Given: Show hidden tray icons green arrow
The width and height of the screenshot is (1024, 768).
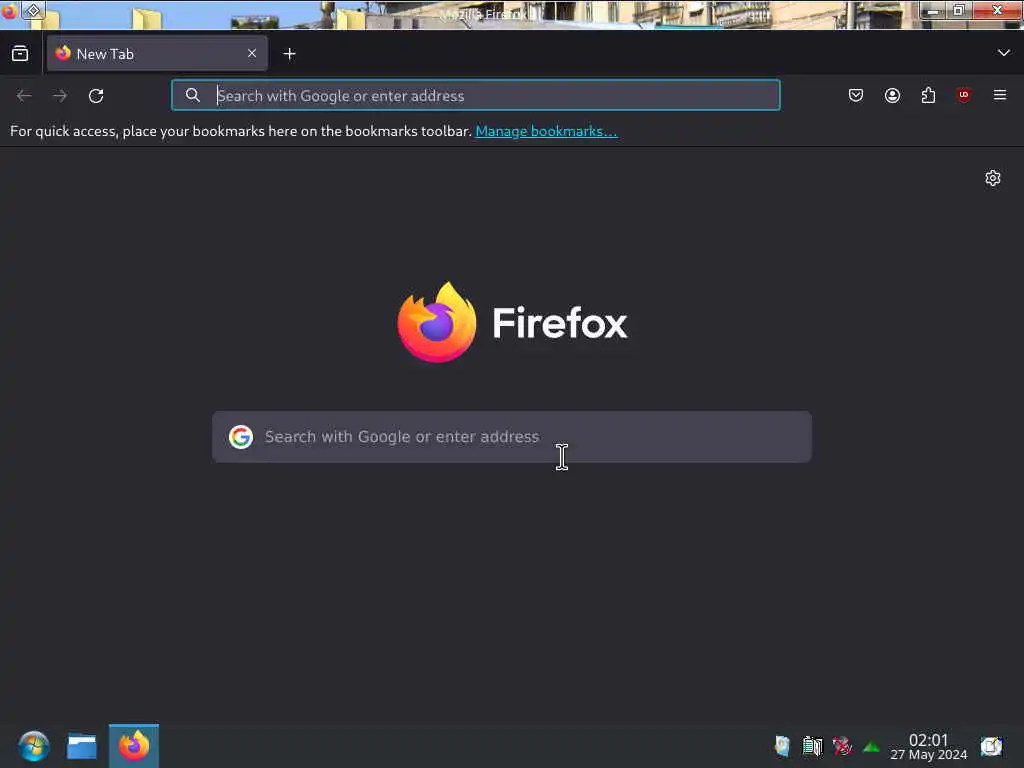Looking at the screenshot, I should pos(871,746).
